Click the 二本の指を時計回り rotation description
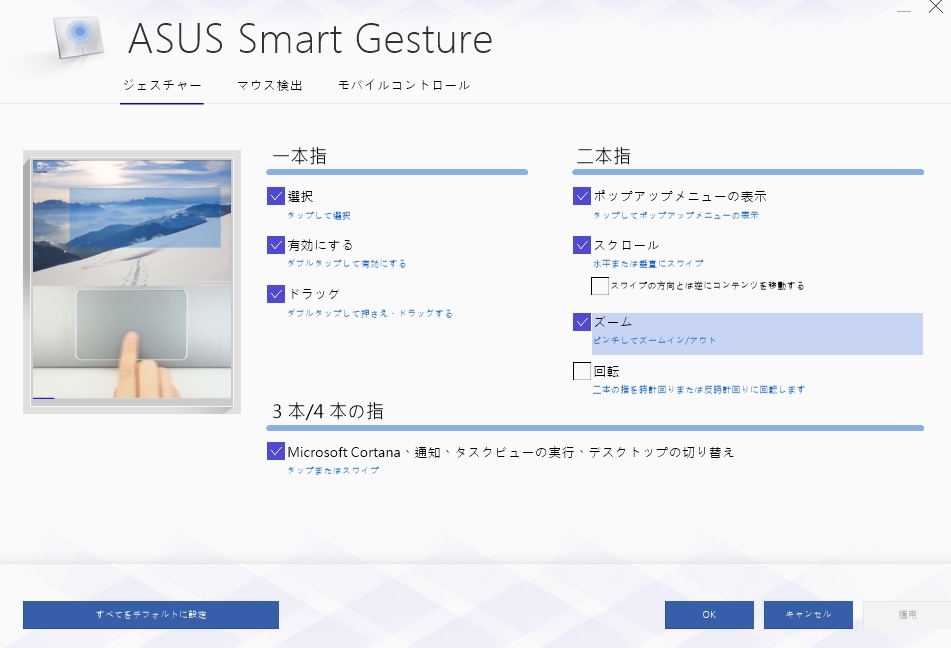Screen dimensions: 951x648 (x=699, y=390)
